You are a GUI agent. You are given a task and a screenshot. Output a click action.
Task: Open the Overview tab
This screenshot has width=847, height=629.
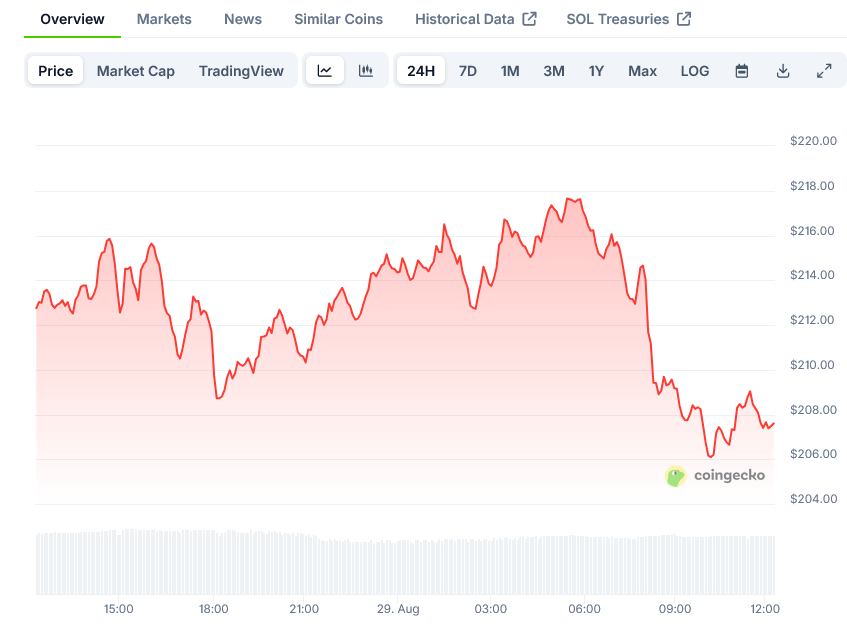click(72, 19)
